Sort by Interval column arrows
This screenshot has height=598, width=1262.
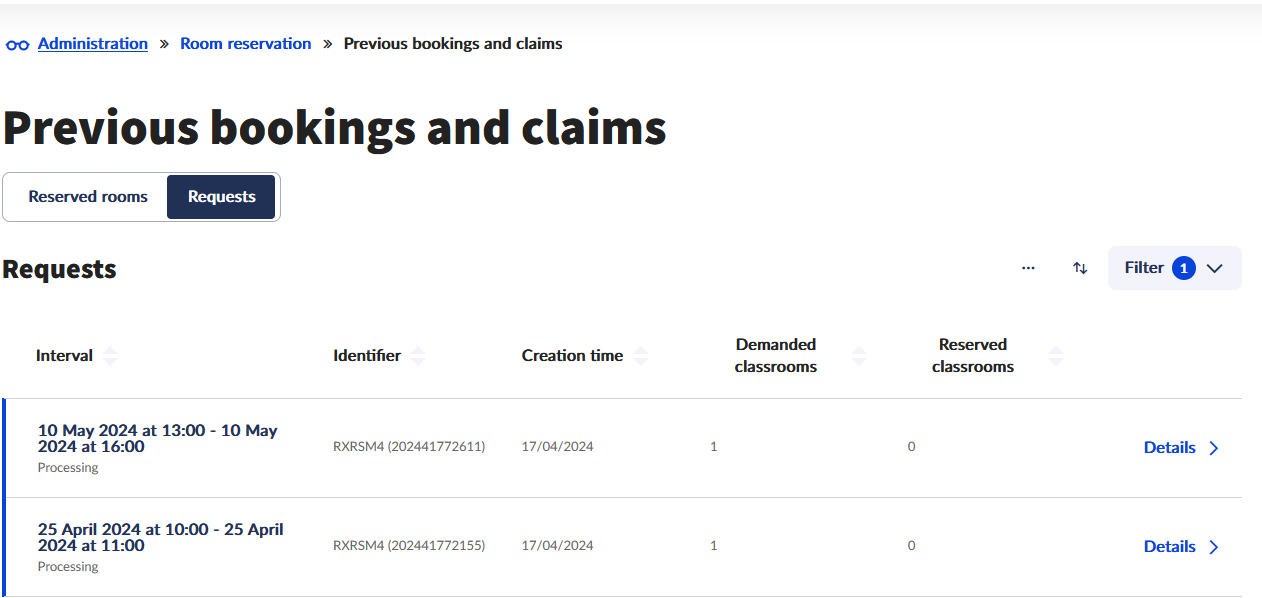point(110,356)
